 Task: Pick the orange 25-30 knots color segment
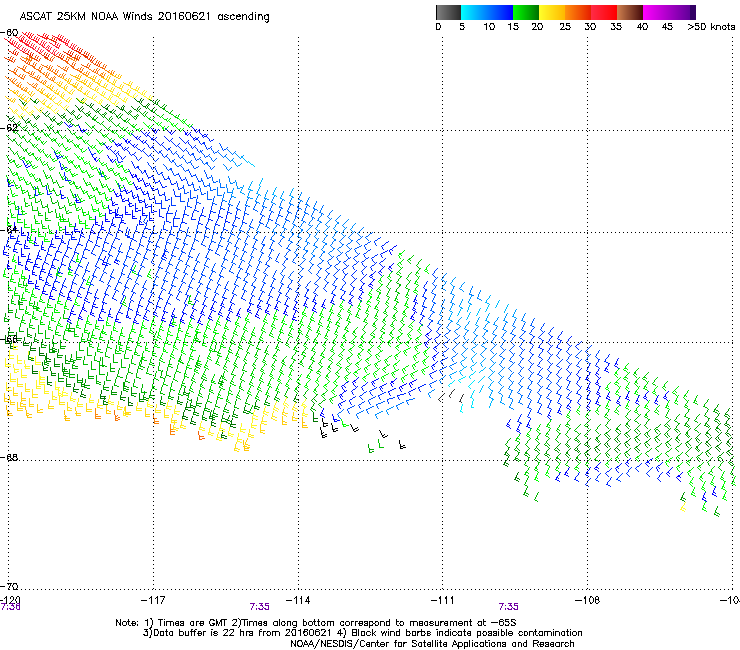(x=578, y=12)
